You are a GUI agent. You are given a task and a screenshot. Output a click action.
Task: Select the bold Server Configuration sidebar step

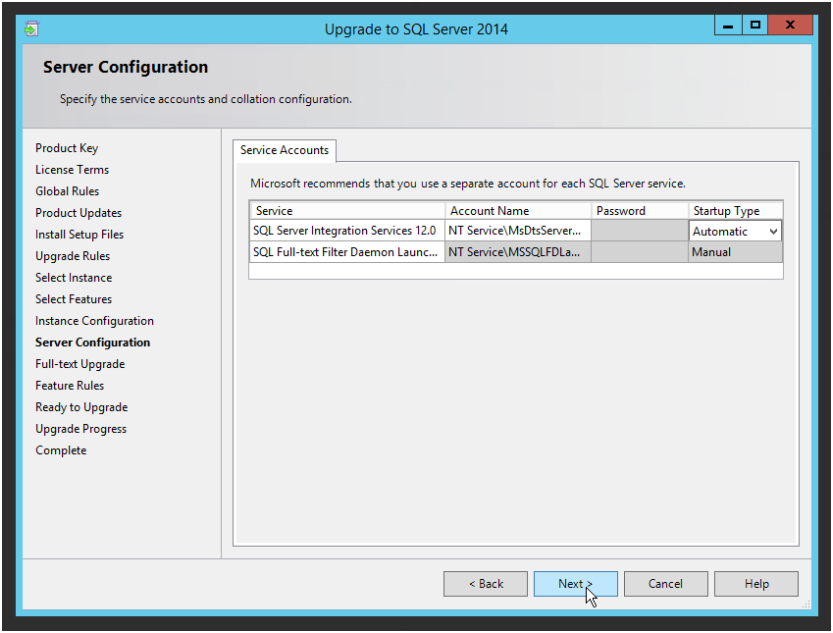[93, 343]
